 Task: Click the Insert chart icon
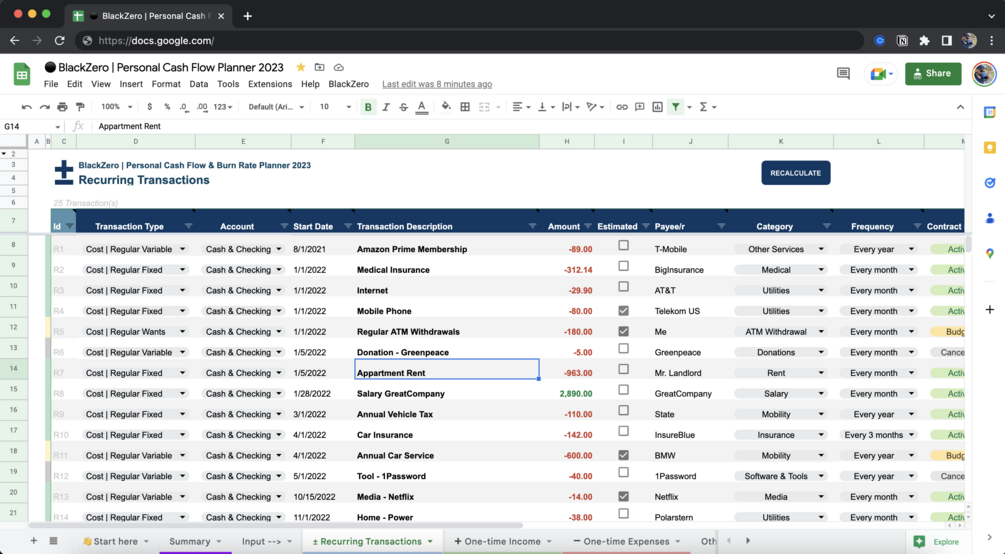click(658, 107)
